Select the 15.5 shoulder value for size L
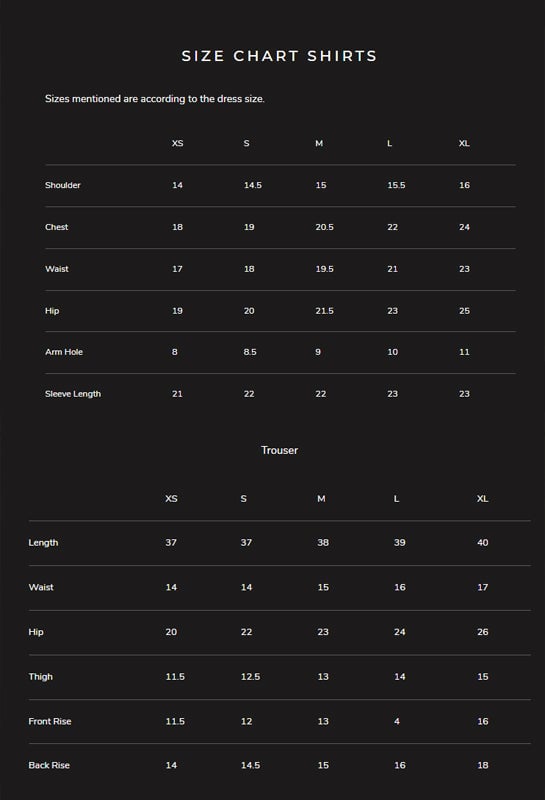The height and width of the screenshot is (800, 545). [397, 185]
